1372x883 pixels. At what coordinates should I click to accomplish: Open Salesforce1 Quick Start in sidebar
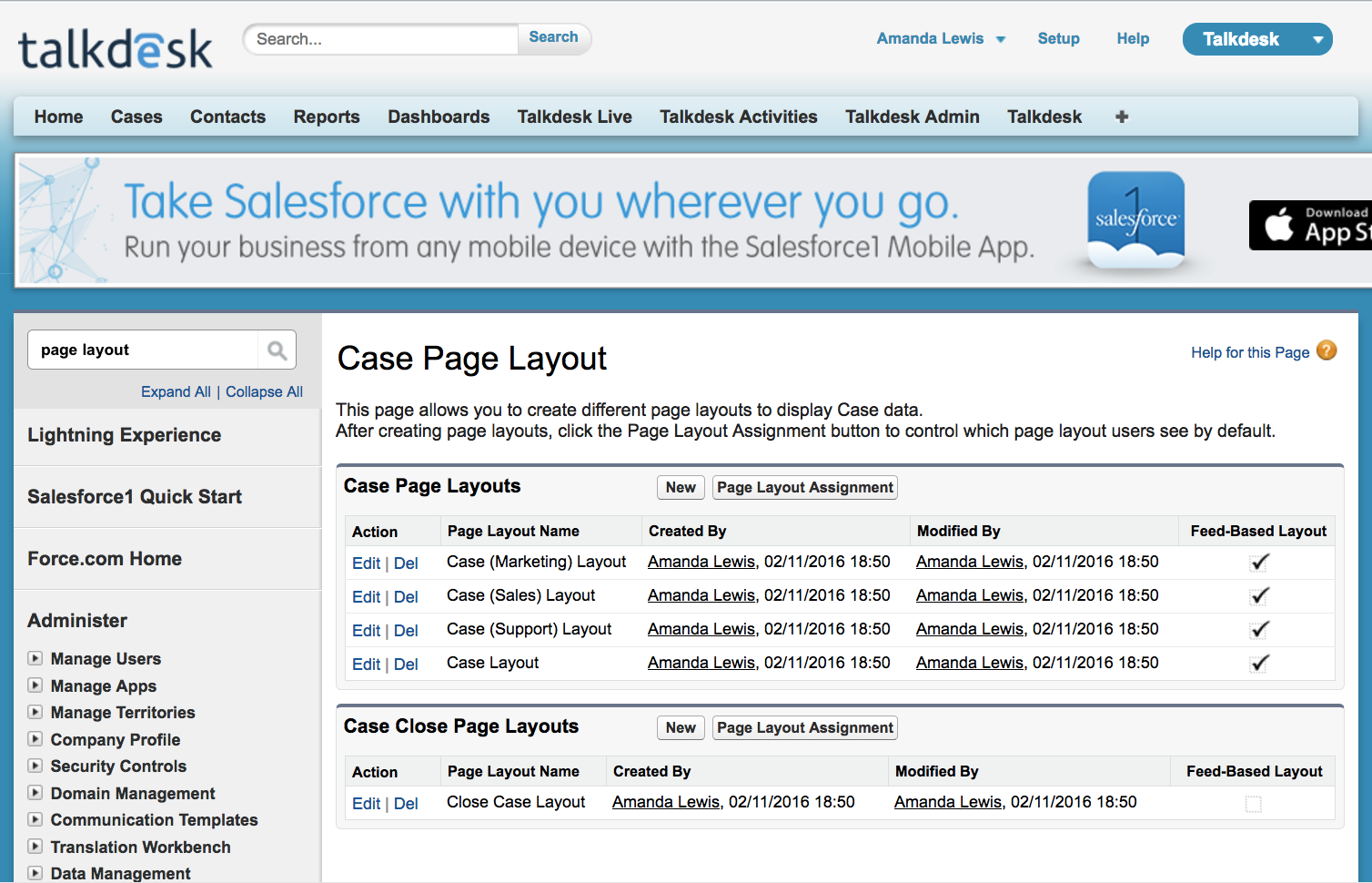(x=135, y=497)
